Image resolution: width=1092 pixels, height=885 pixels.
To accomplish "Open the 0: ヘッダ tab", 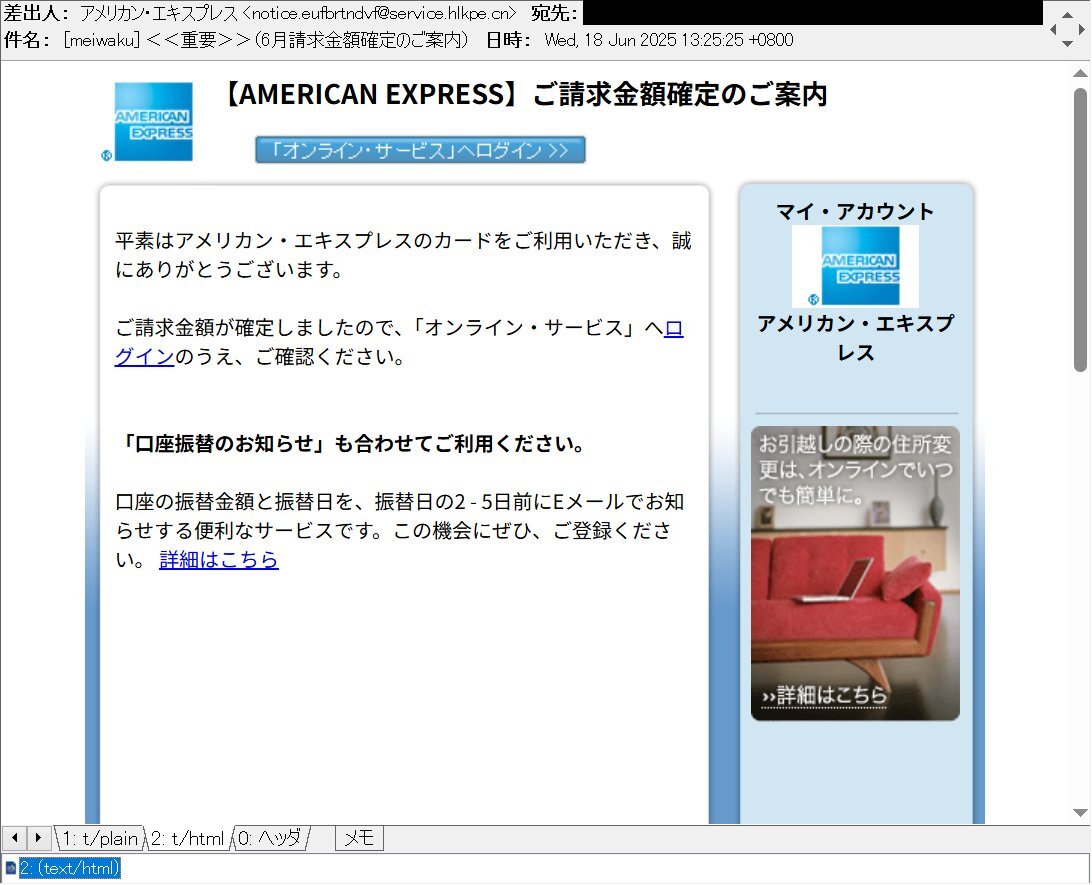I will (x=270, y=838).
